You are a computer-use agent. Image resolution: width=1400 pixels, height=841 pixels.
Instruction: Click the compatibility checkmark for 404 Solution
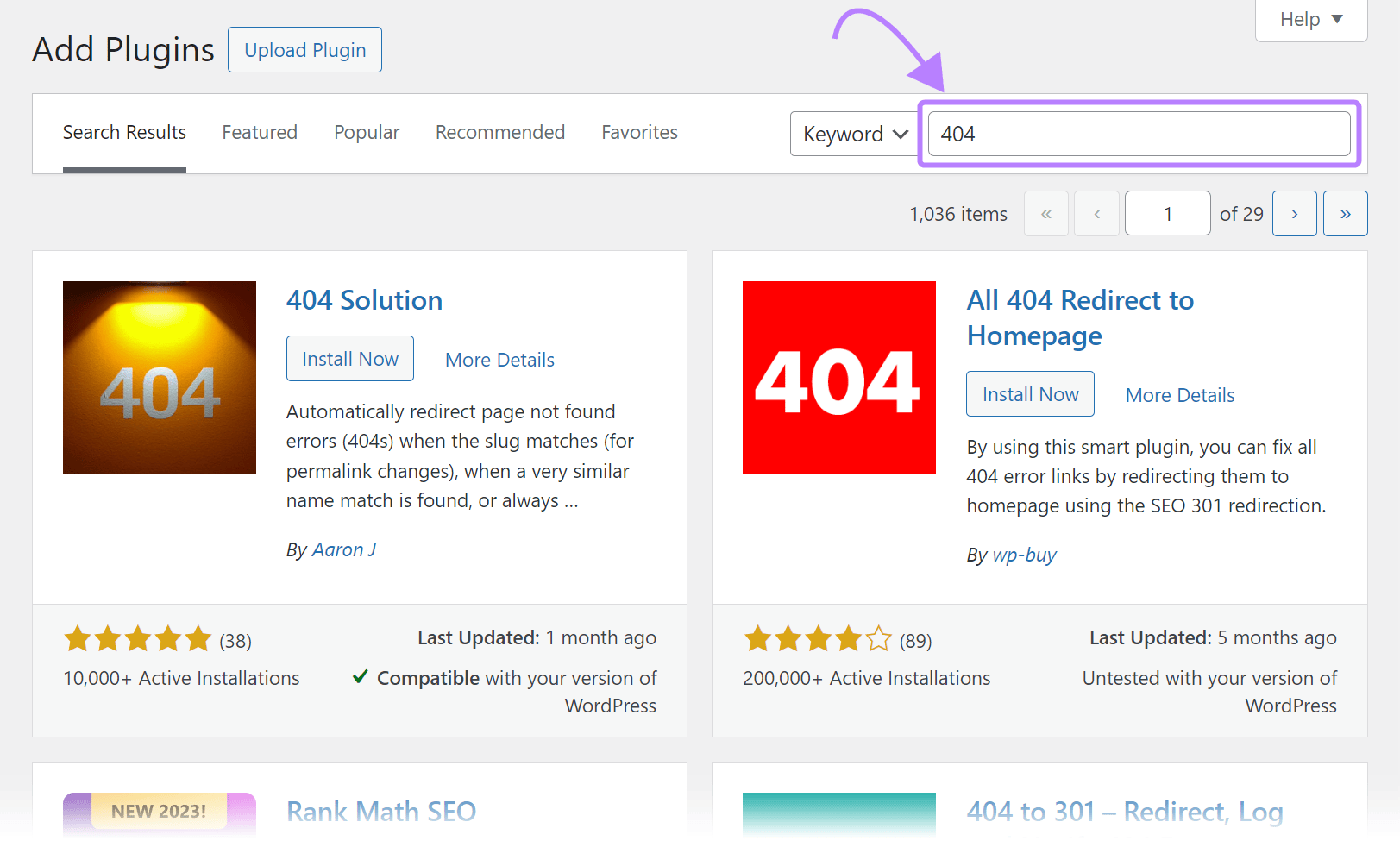tap(360, 677)
